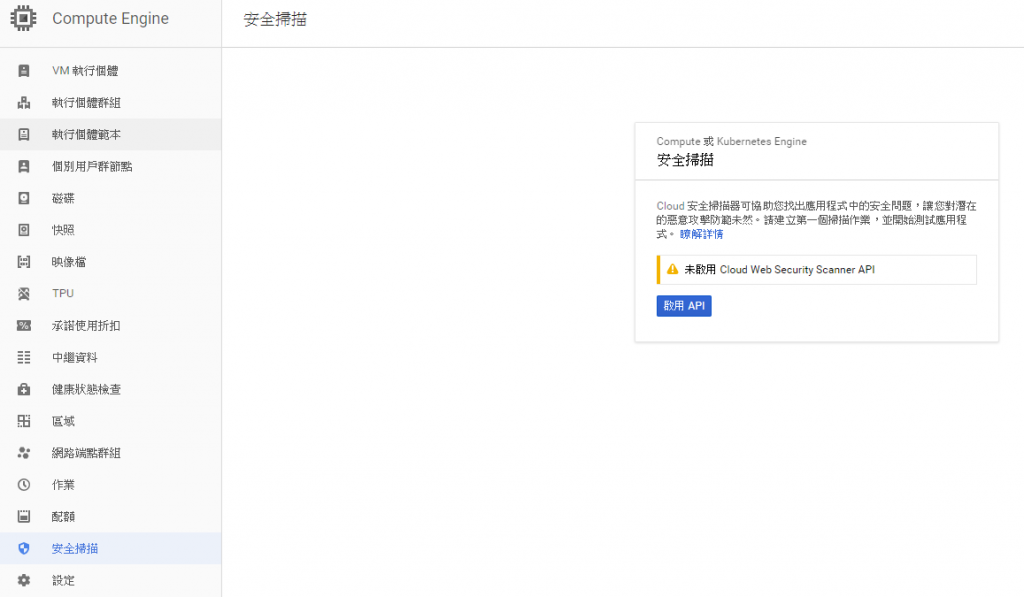Click the 磁碟 disk icon
1024x597 pixels.
pos(24,198)
